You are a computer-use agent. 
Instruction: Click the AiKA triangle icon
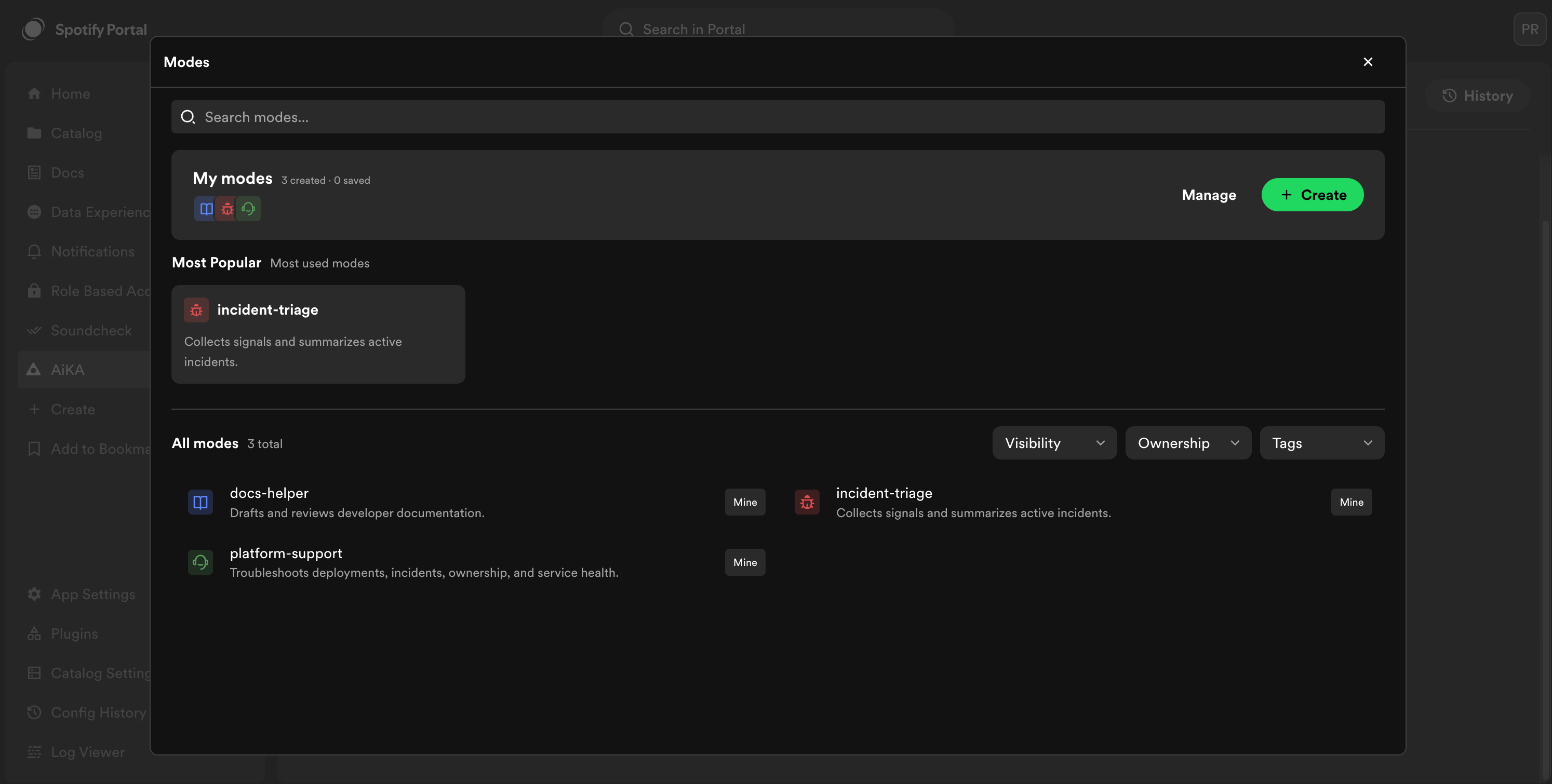tap(34, 370)
